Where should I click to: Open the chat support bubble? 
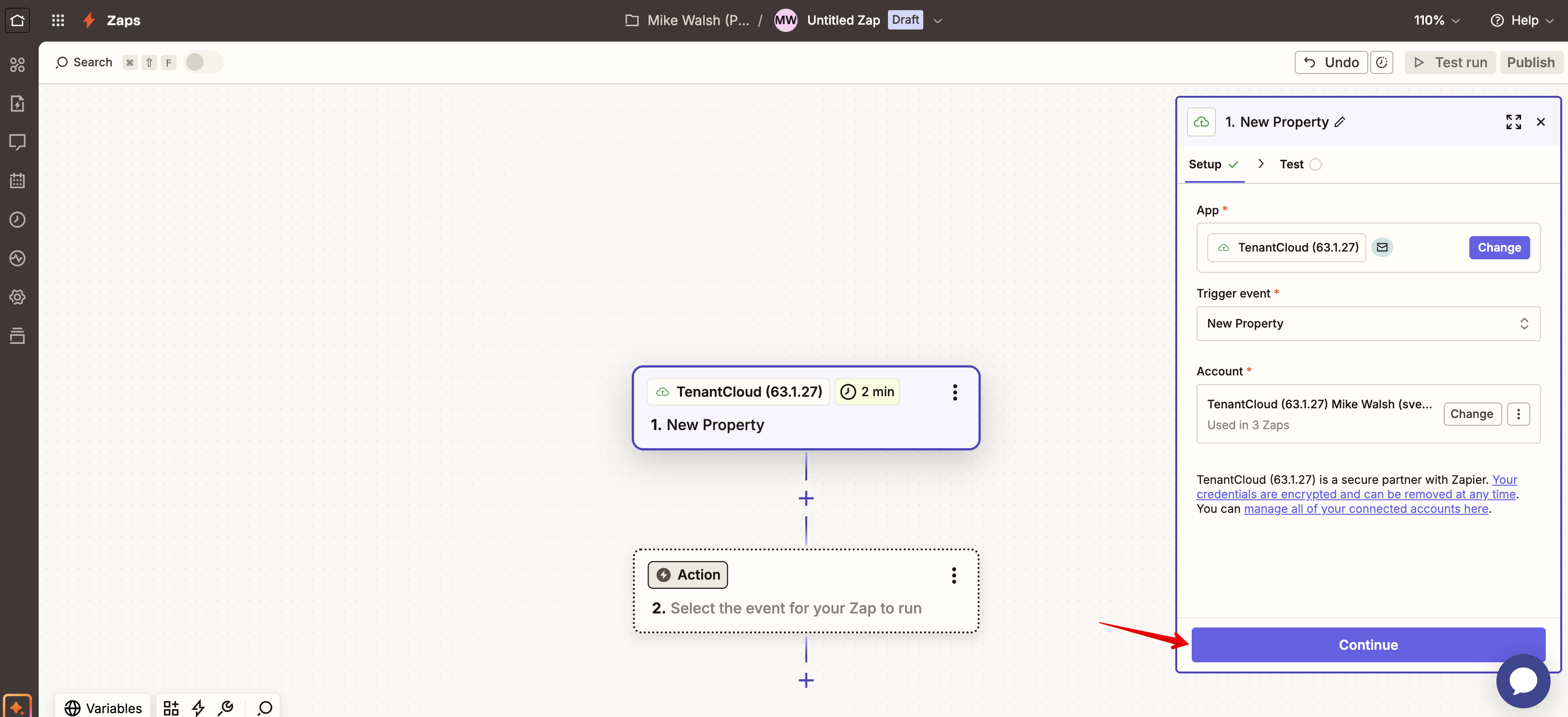(x=1523, y=681)
